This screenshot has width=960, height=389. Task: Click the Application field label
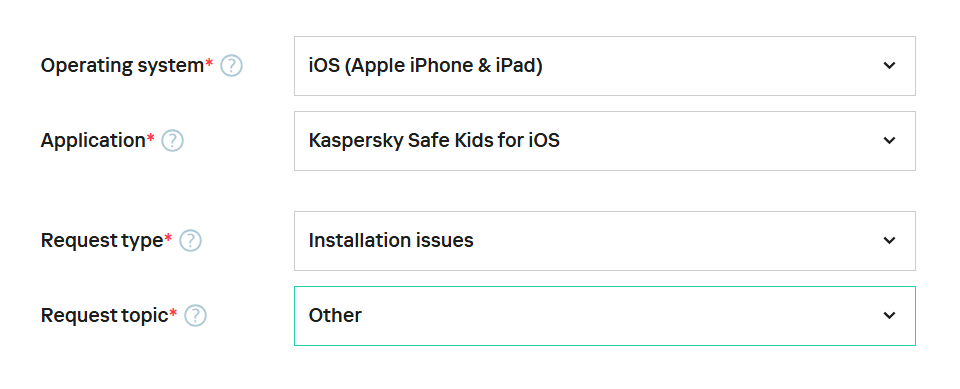click(x=93, y=141)
